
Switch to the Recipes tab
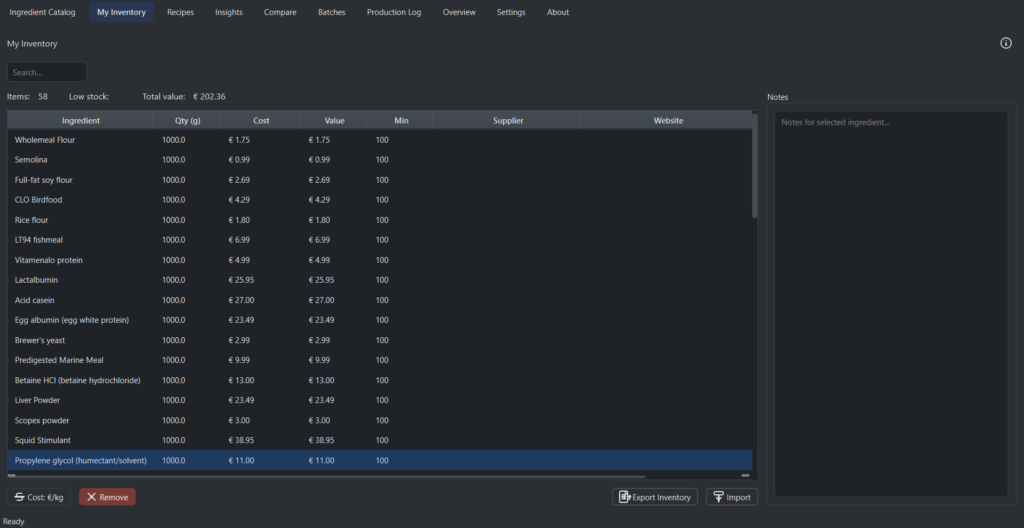[180, 12]
